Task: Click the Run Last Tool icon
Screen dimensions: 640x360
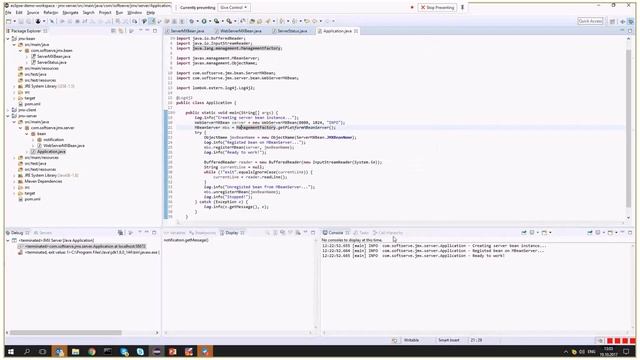Action: coord(229,21)
